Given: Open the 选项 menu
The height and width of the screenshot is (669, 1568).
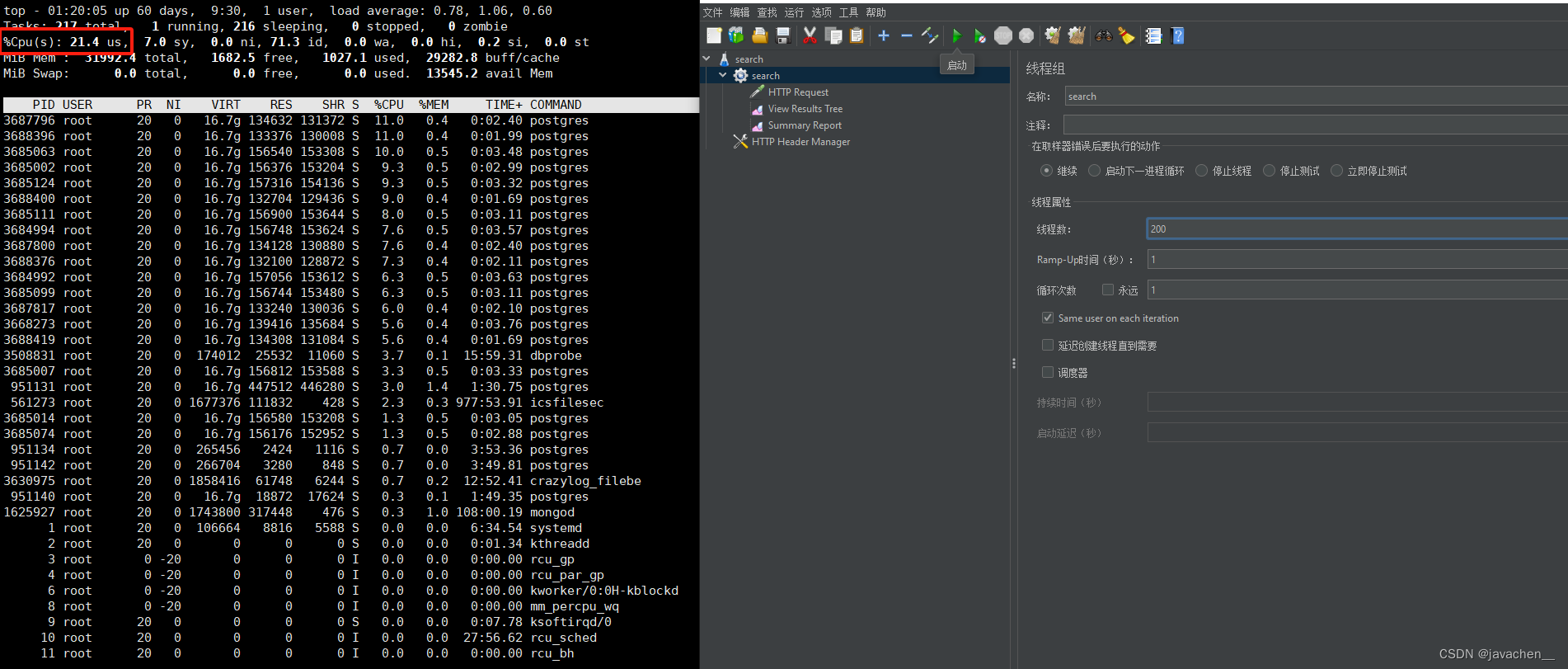Looking at the screenshot, I should pyautogui.click(x=821, y=12).
